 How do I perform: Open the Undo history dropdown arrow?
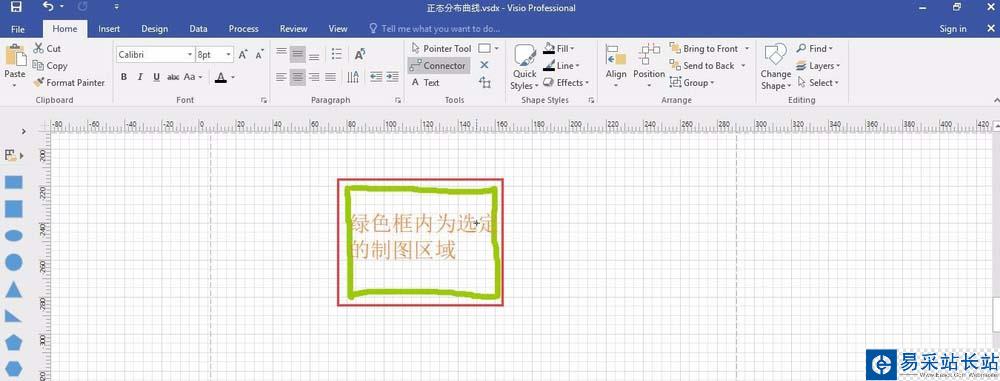pyautogui.click(x=62, y=7)
